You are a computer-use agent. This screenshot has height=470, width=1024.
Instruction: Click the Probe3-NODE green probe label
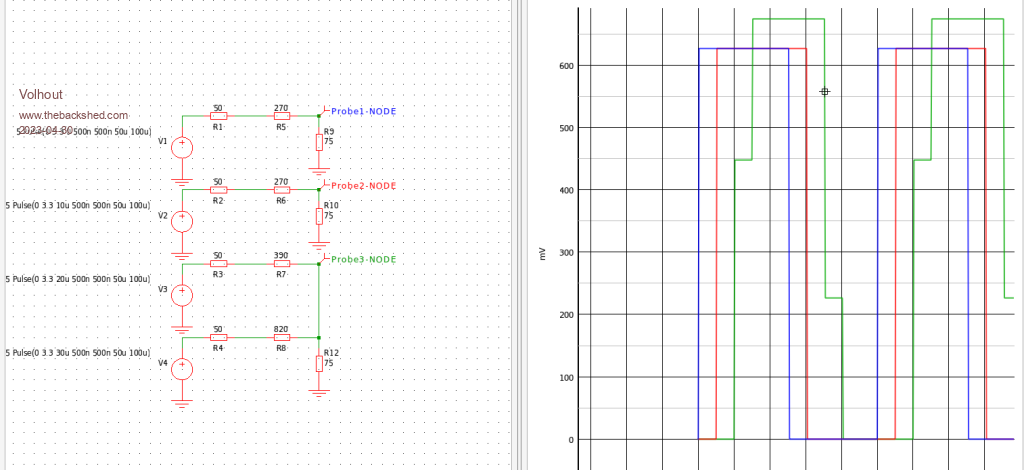[363, 259]
